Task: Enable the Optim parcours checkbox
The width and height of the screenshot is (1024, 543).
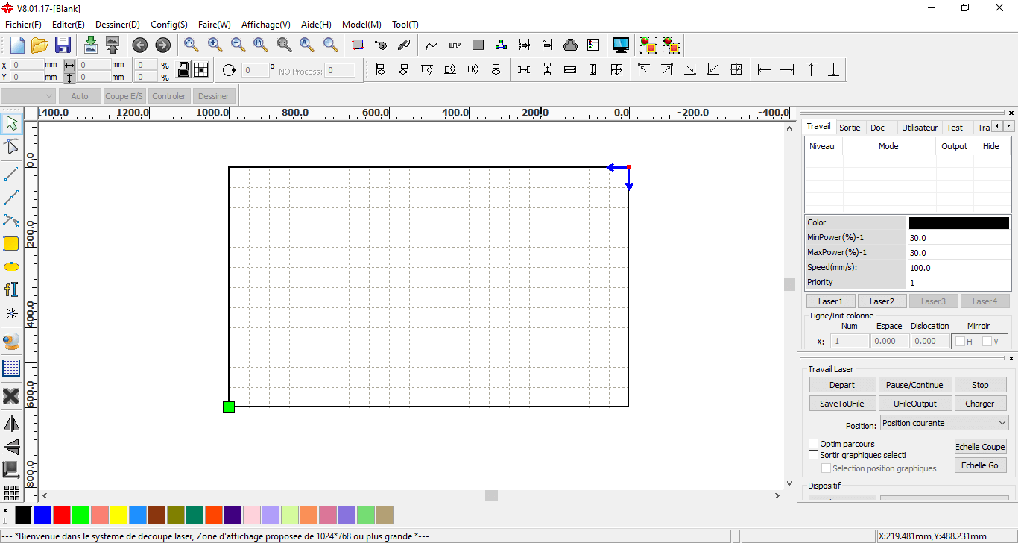Action: [813, 444]
